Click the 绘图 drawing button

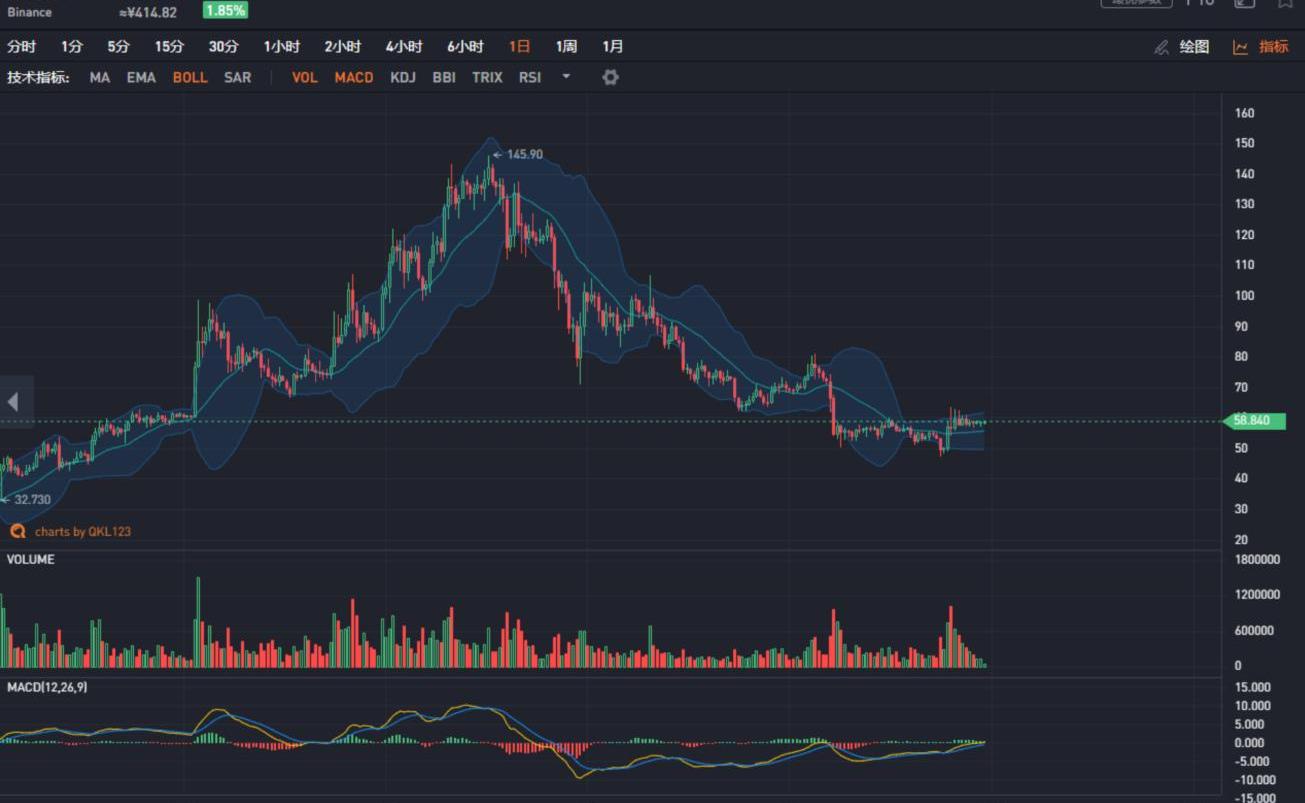[x=1194, y=47]
